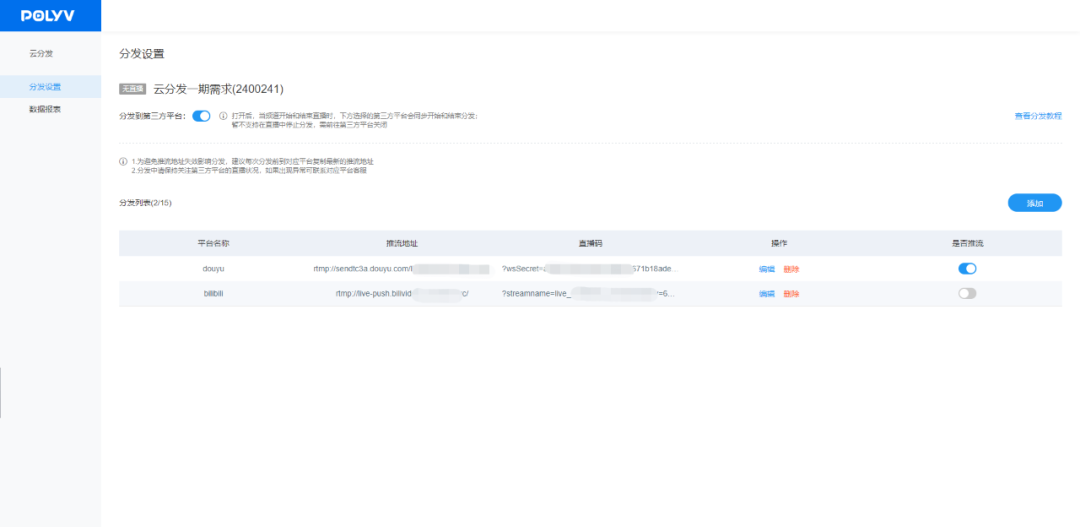Image resolution: width=1080 pixels, height=527 pixels.
Task: Click 删除 for the bilibili row
Action: 791,294
